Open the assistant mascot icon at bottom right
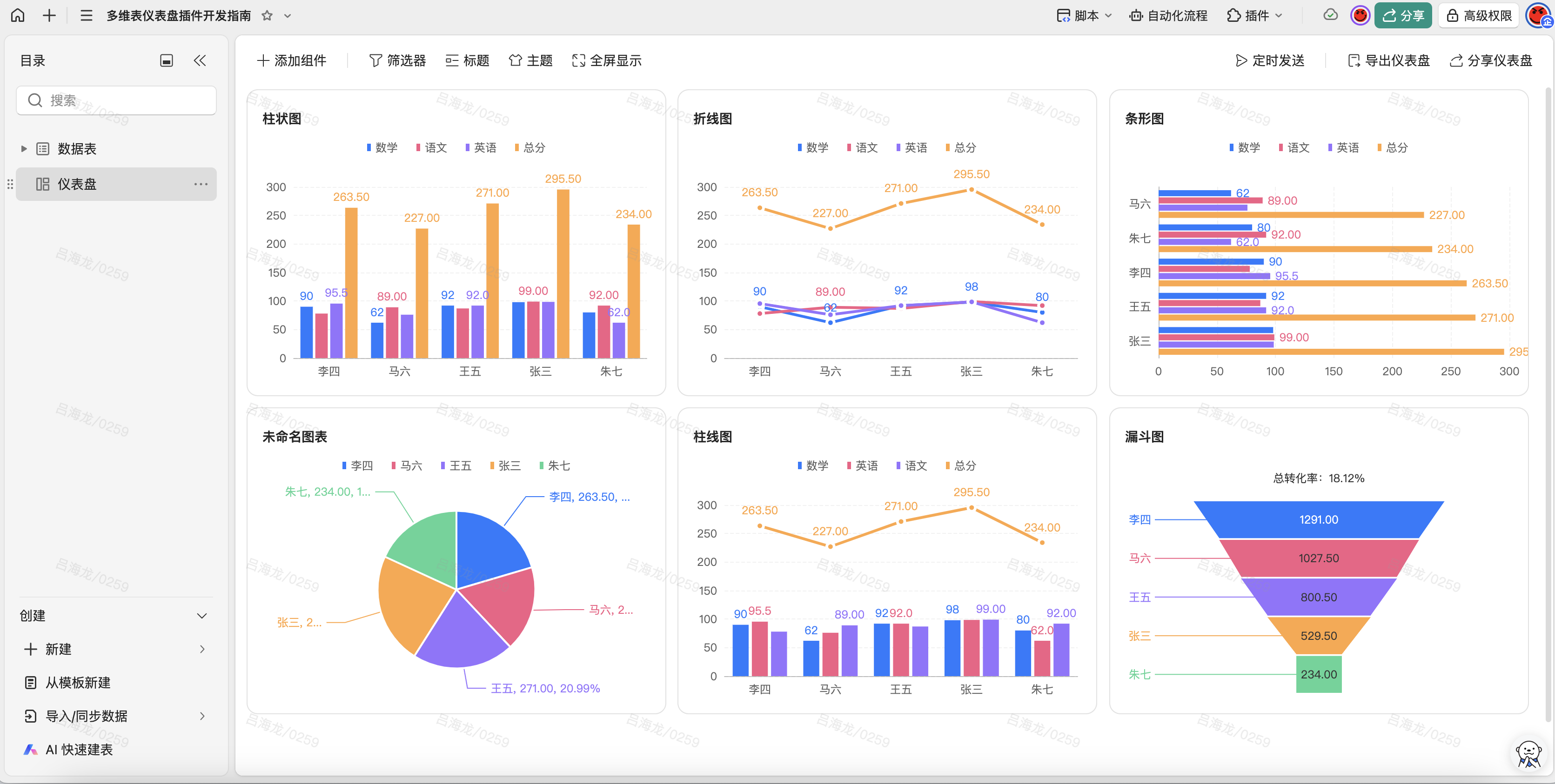The width and height of the screenshot is (1555, 784). [1528, 754]
